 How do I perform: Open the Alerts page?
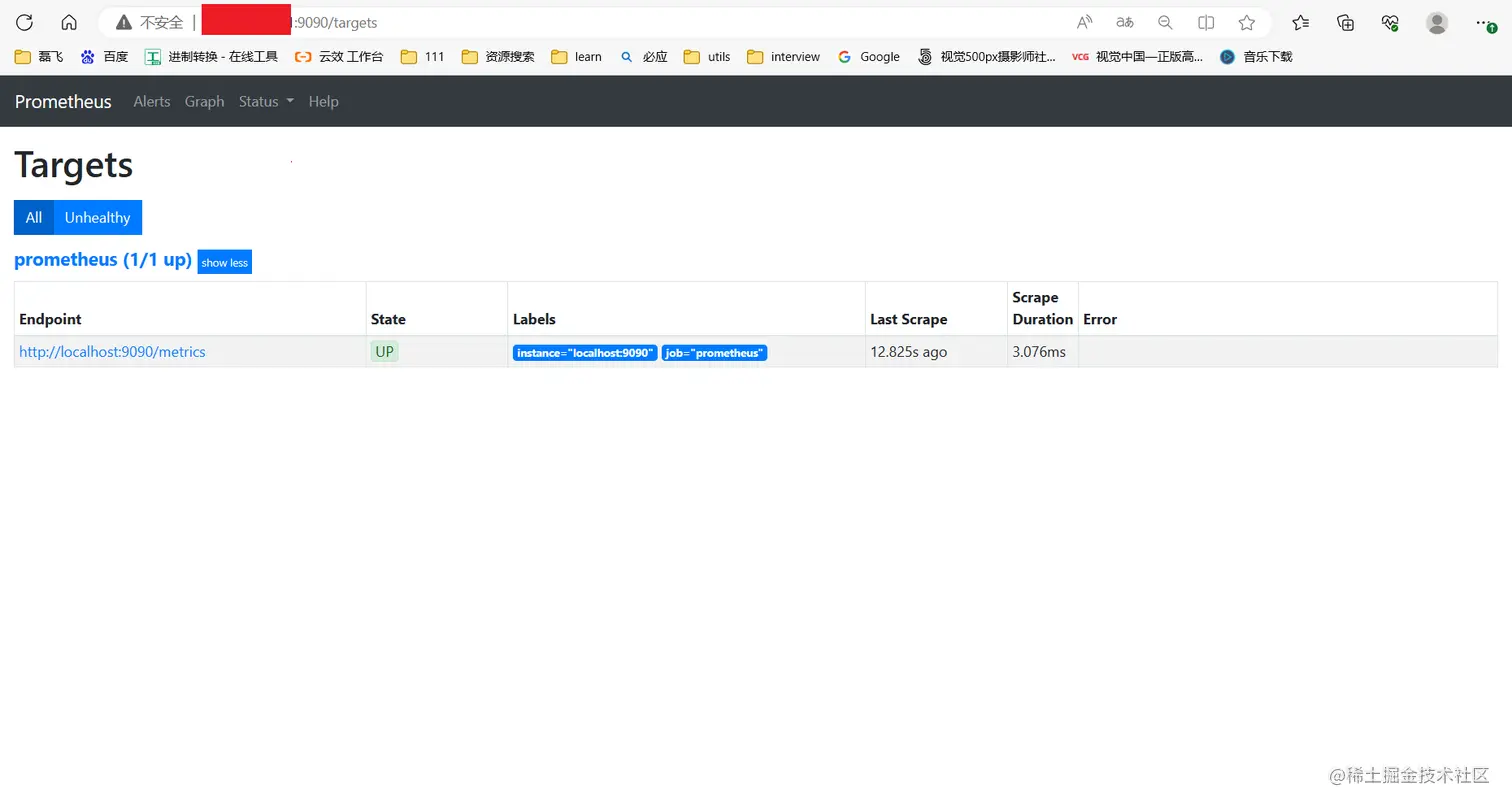[x=152, y=101]
